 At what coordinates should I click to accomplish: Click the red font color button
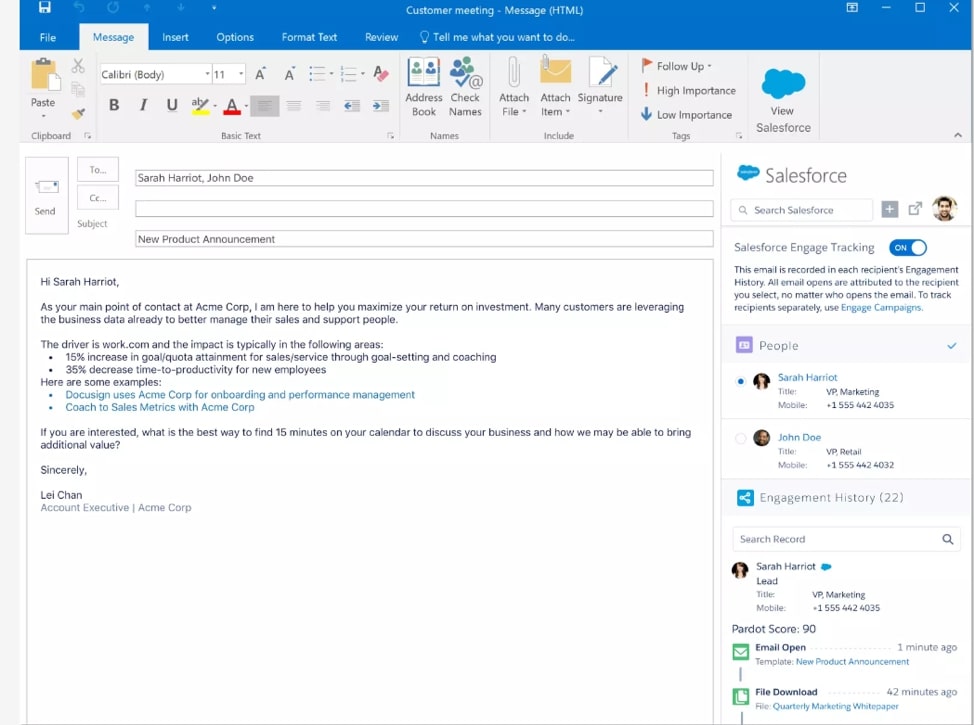(232, 106)
